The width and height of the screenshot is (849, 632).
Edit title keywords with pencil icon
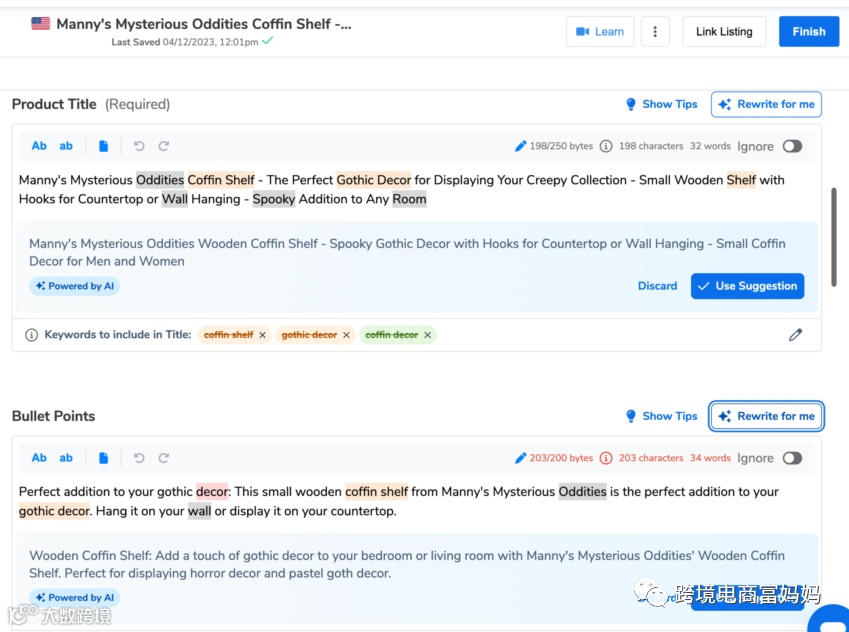click(795, 335)
